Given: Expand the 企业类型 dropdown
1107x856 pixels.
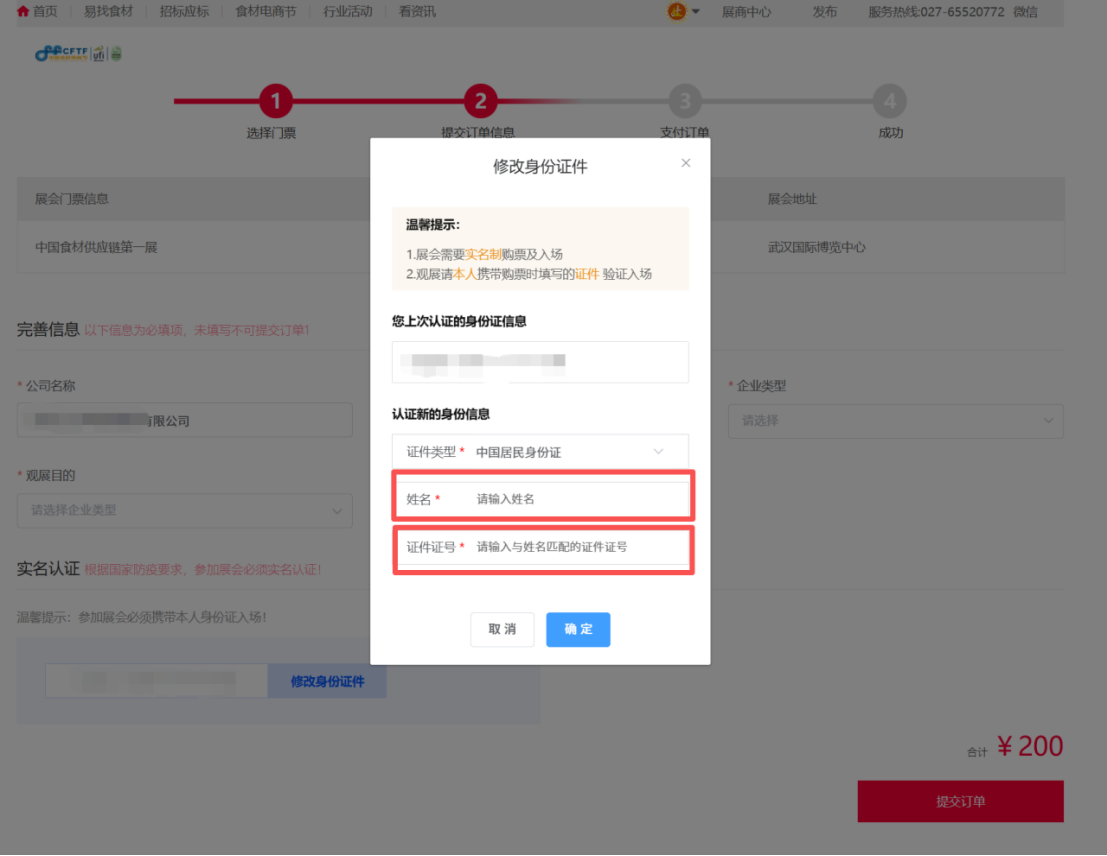Looking at the screenshot, I should point(895,421).
